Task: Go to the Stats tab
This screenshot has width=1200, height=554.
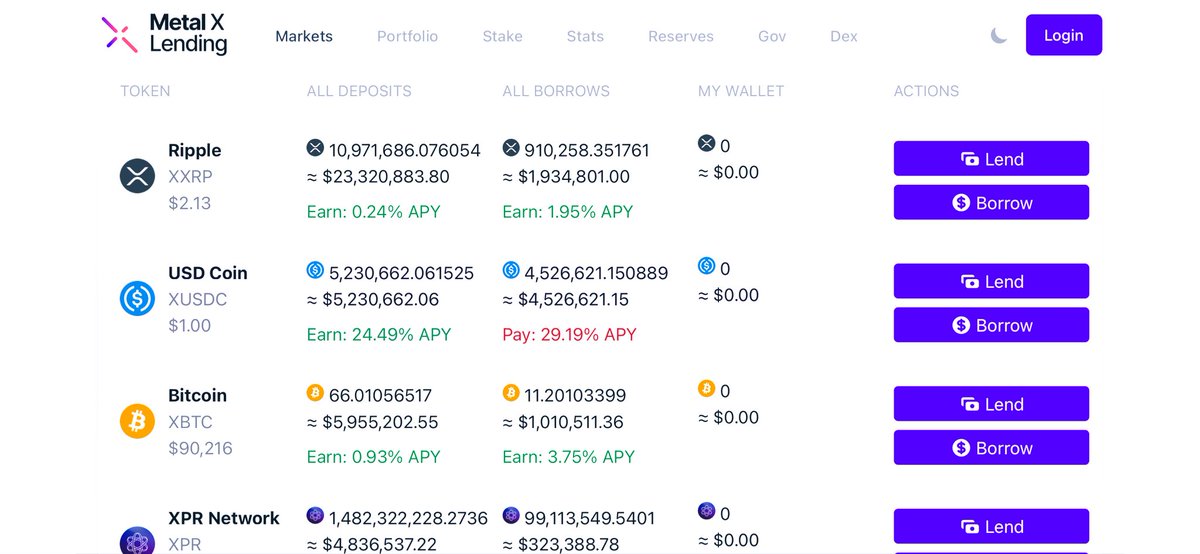Action: tap(585, 36)
